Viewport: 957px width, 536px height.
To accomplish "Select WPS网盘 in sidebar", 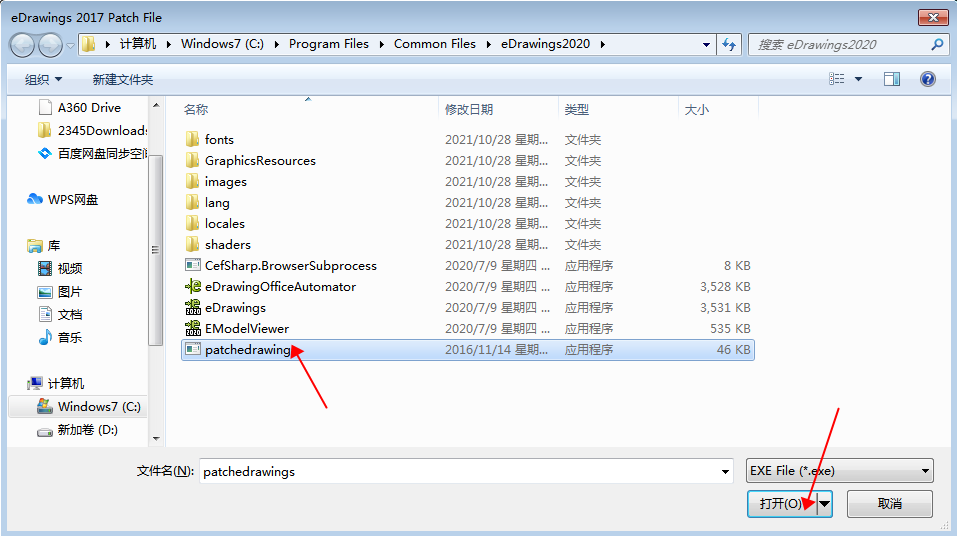I will (73, 200).
